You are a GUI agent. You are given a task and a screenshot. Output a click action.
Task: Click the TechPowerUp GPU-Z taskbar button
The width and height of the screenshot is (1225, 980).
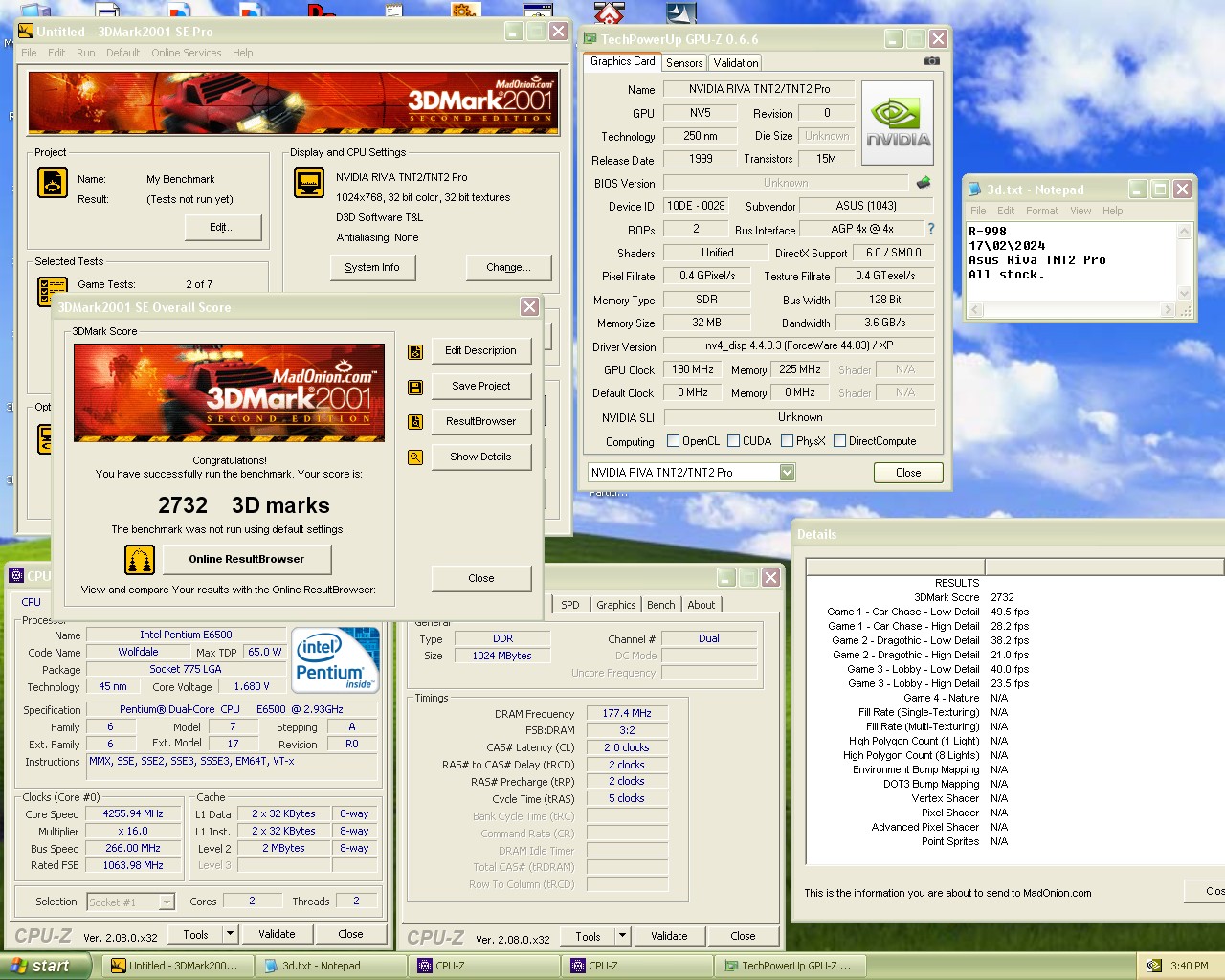coord(792,966)
